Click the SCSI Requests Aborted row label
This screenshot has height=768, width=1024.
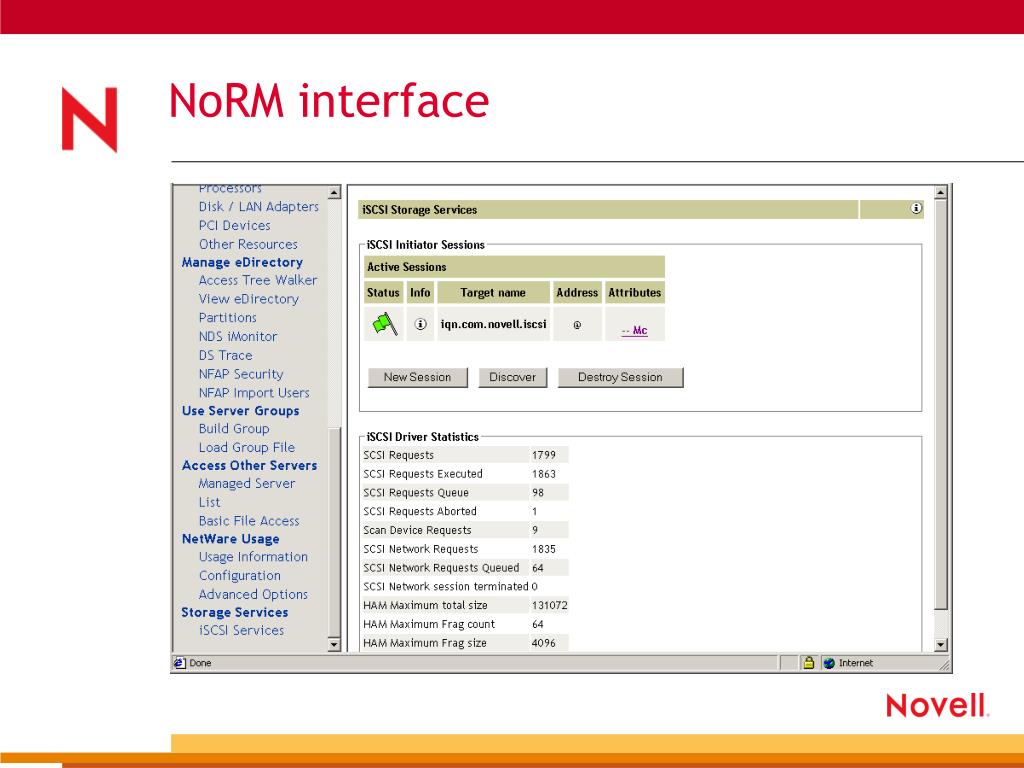click(420, 511)
